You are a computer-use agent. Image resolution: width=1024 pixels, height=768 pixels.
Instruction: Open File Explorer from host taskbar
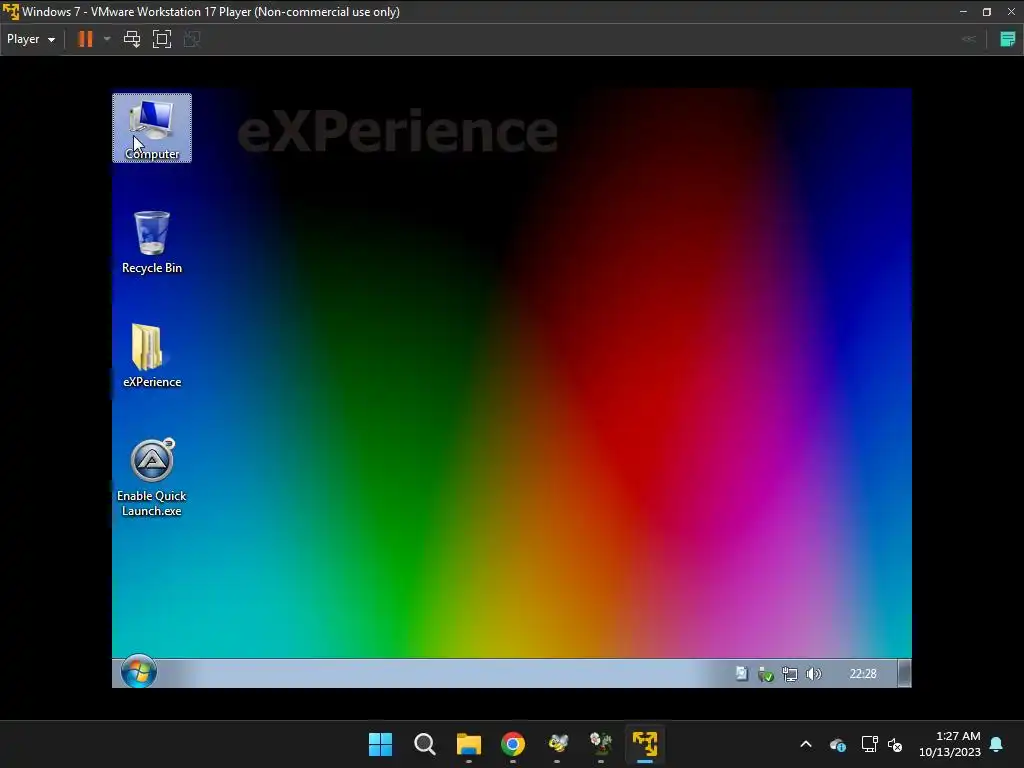tap(469, 744)
